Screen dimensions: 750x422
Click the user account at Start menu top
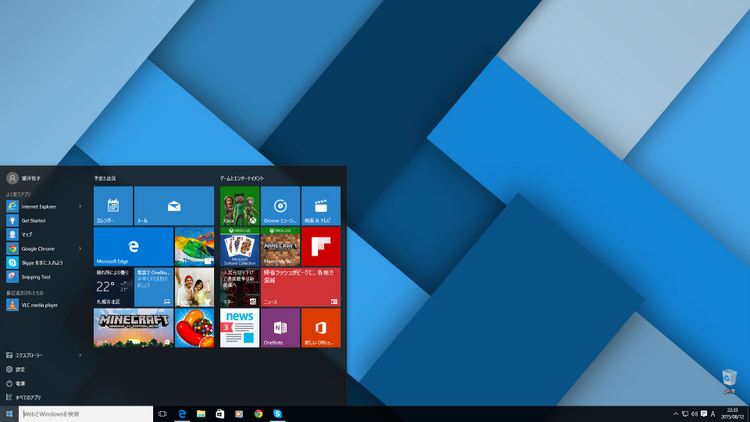[x=24, y=178]
